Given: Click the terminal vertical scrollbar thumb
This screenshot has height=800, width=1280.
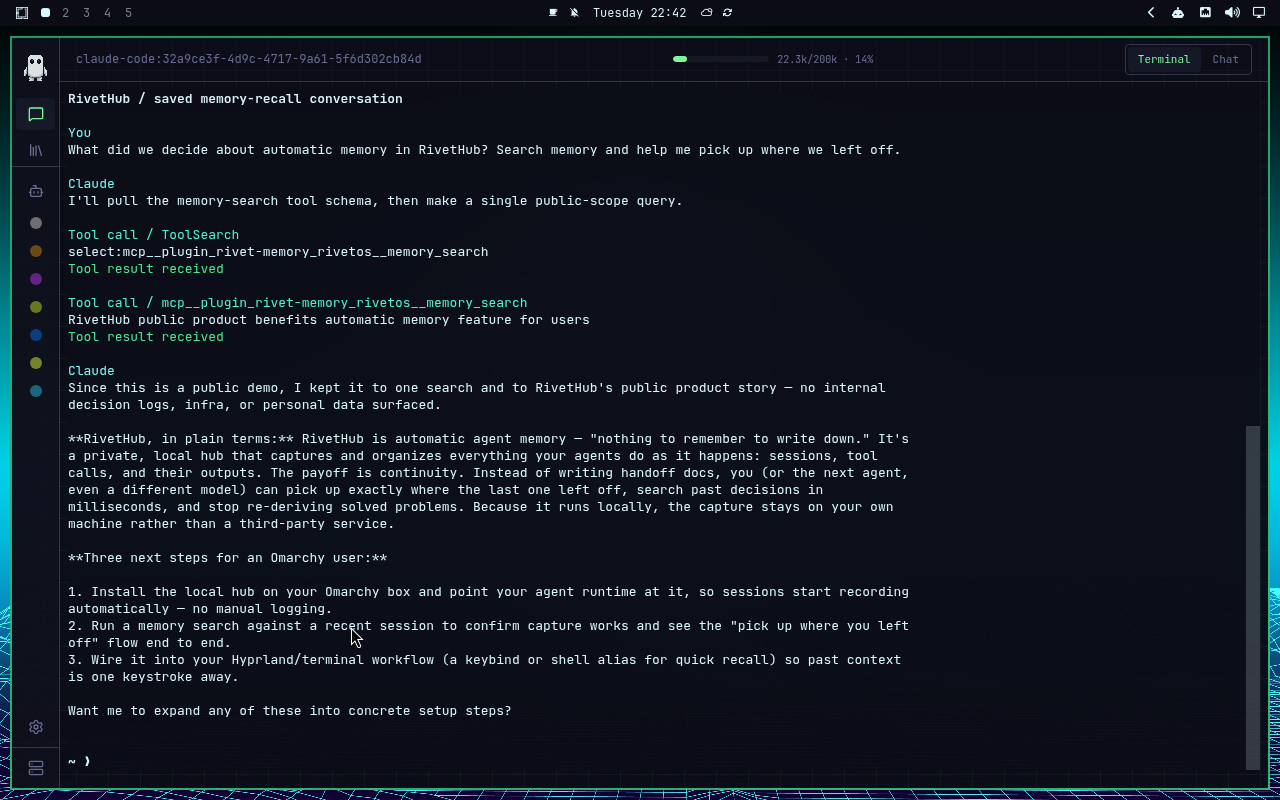Looking at the screenshot, I should pyautogui.click(x=1253, y=597).
